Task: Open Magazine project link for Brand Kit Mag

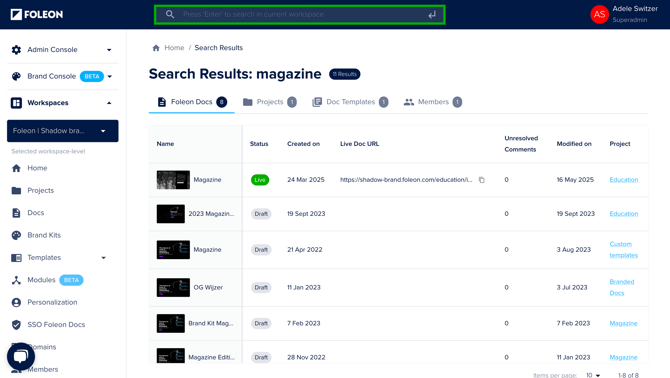Action: click(623, 323)
